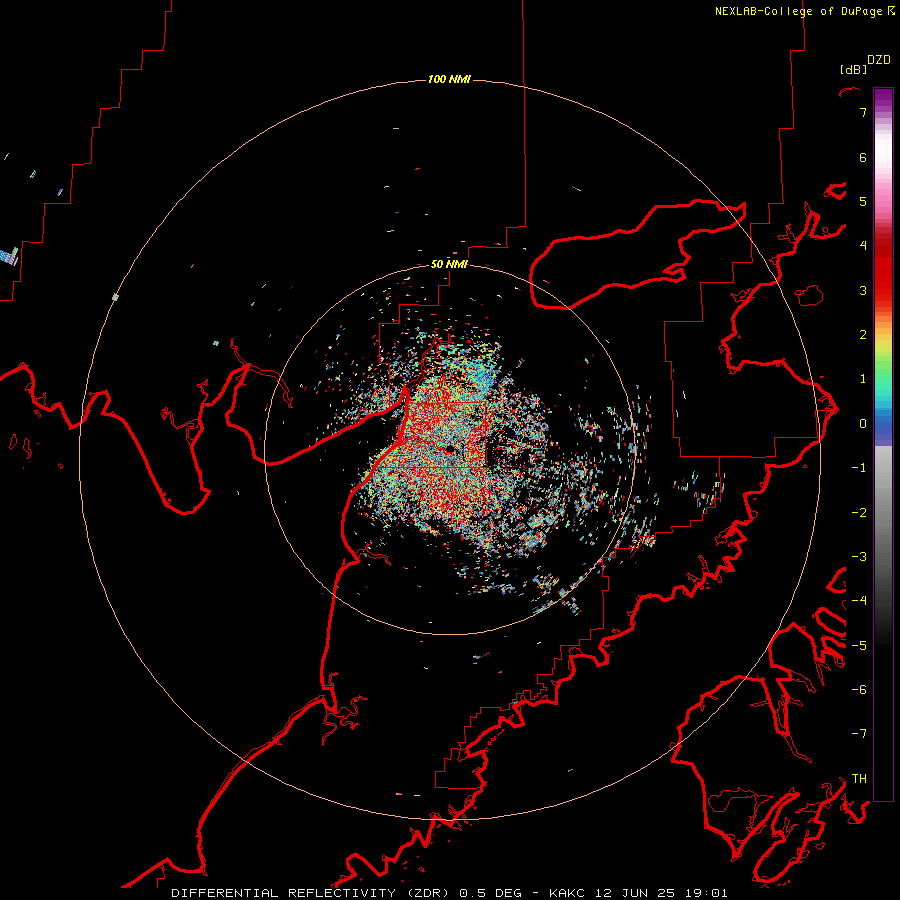Click the -5 value on the color scale
The image size is (900, 900).
[x=859, y=646]
